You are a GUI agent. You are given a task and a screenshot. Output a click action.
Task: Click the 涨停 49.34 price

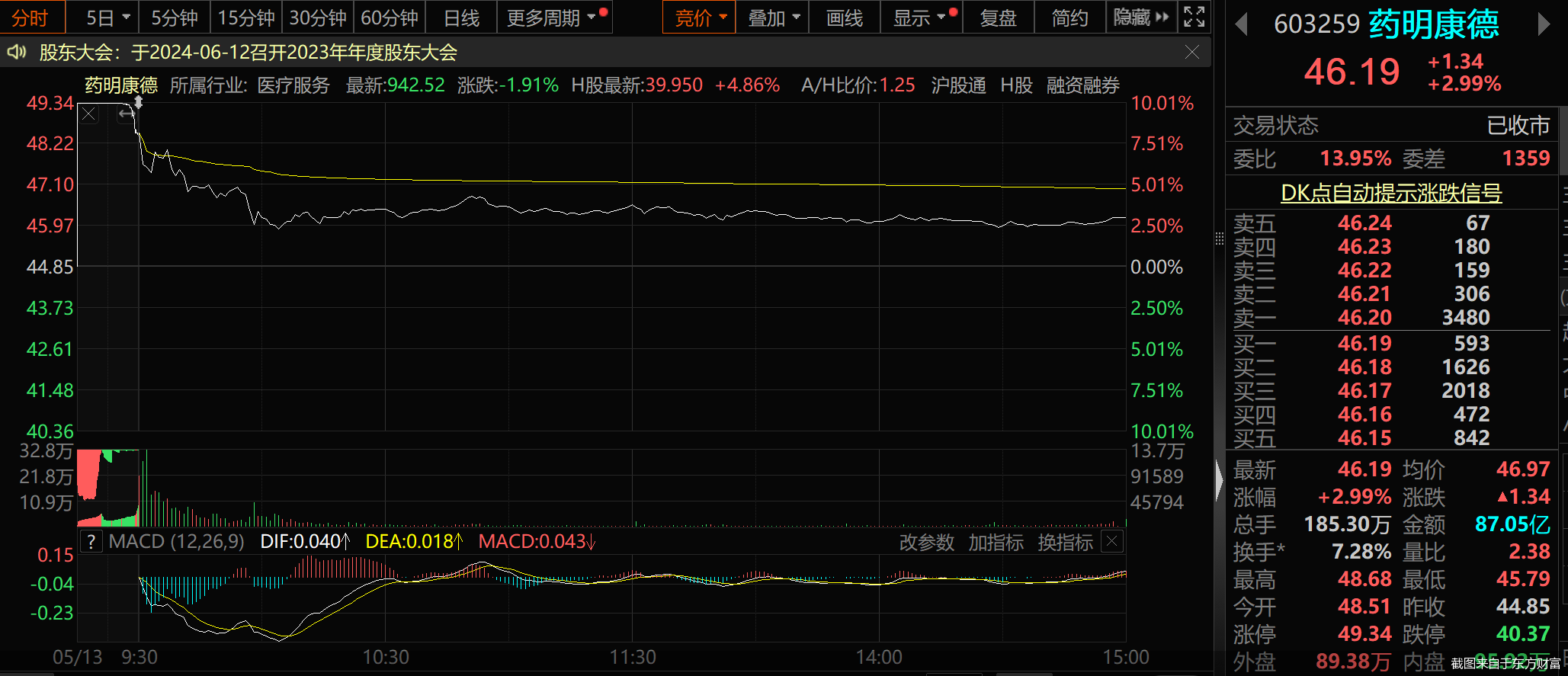(1364, 634)
